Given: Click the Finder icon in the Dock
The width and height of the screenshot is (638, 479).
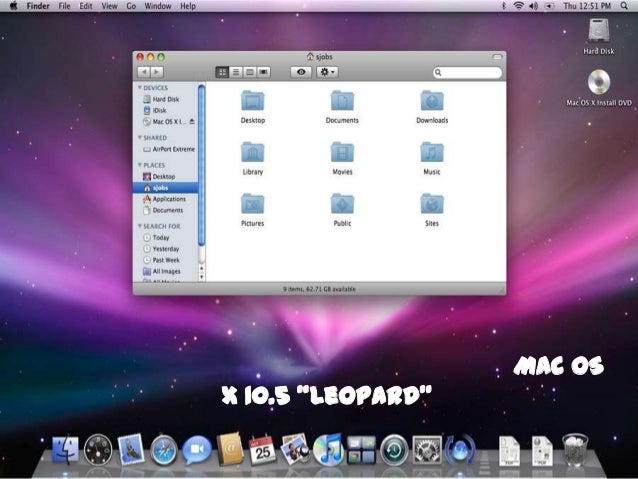Looking at the screenshot, I should [65, 450].
